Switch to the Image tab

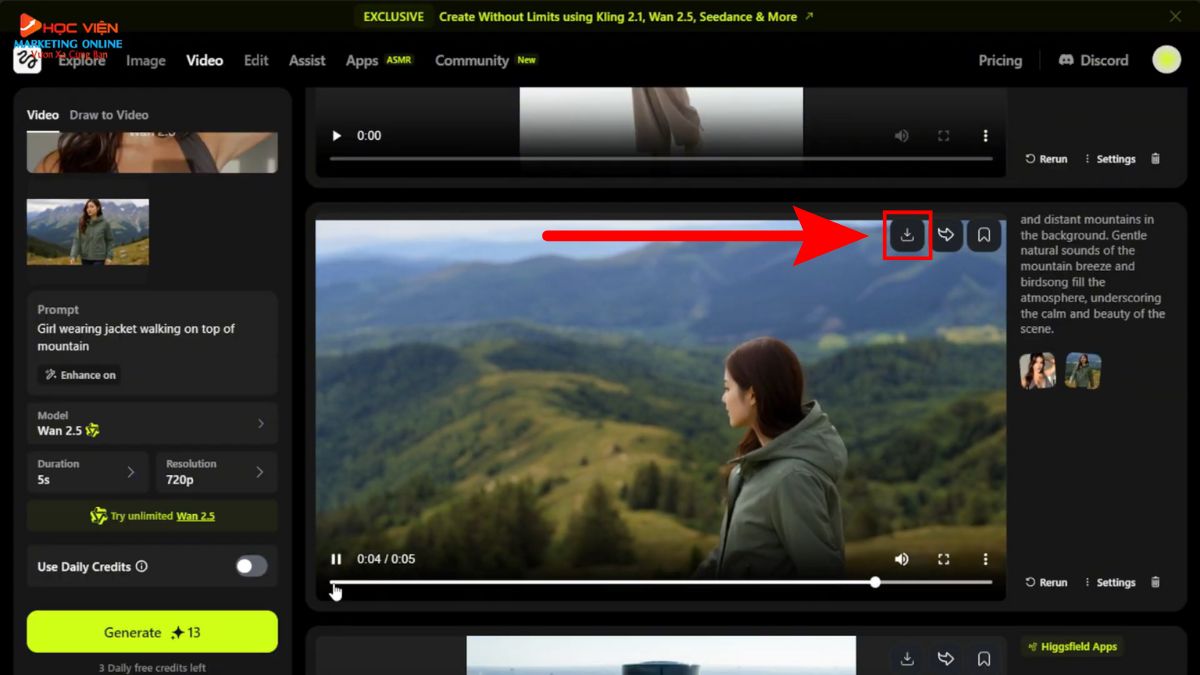click(x=146, y=60)
